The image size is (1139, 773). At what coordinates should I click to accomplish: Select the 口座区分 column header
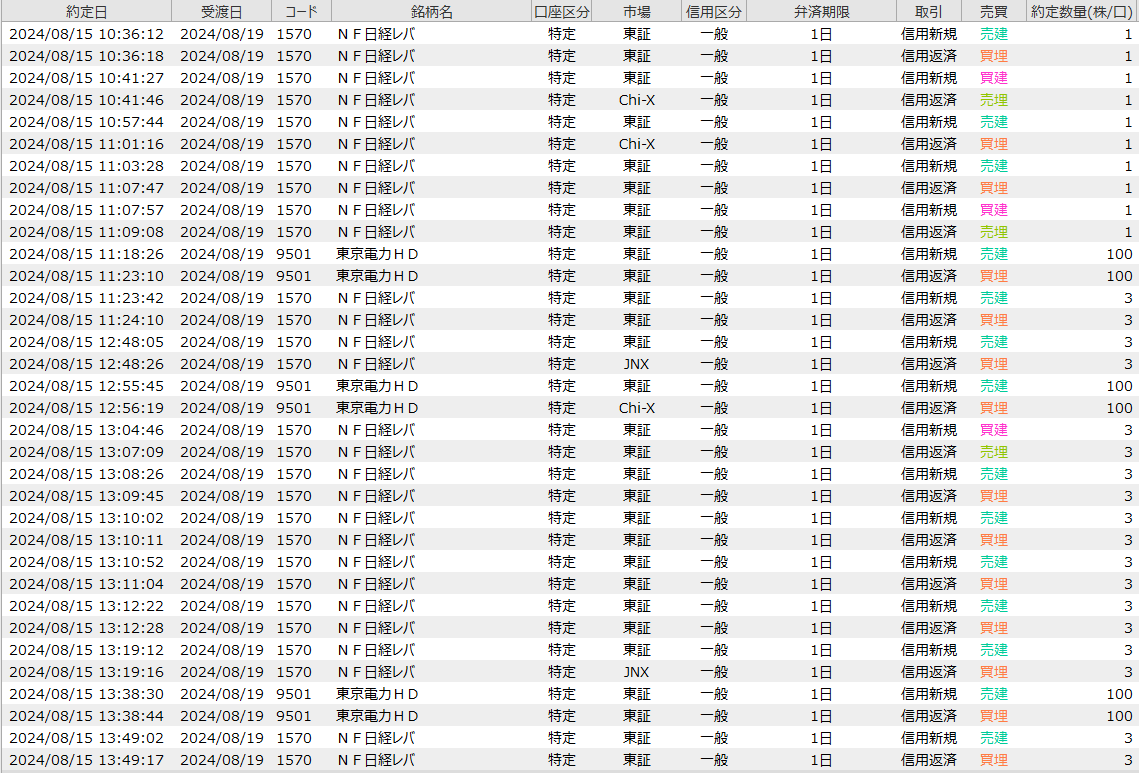point(562,11)
